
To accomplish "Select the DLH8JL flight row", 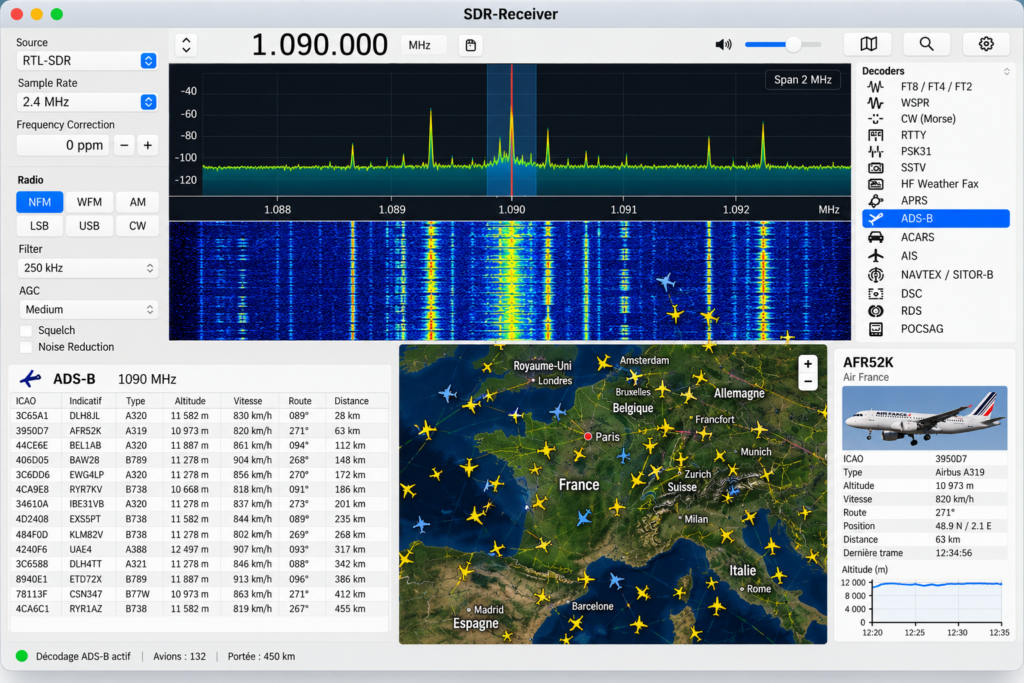I will coord(199,416).
